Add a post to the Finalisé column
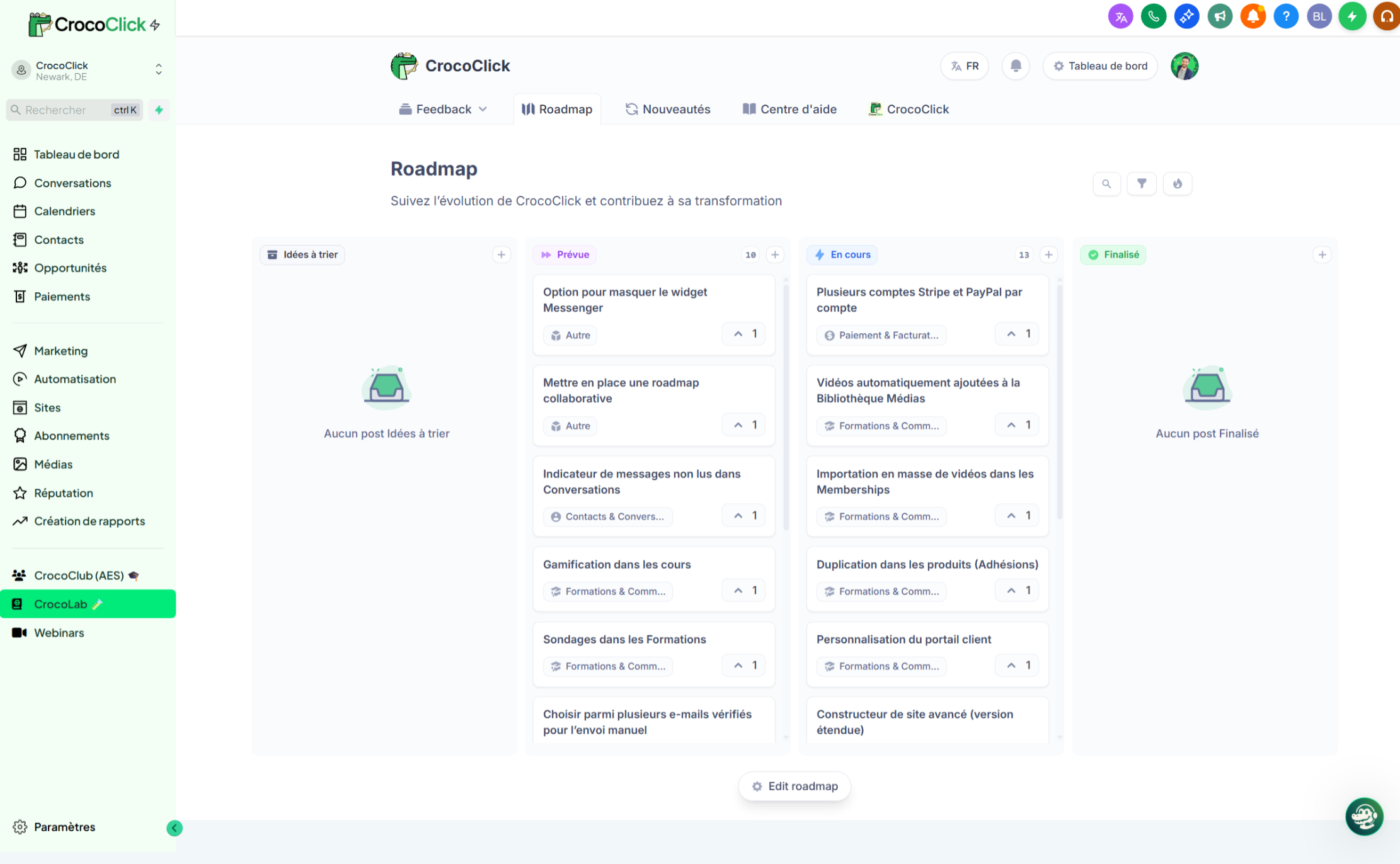1400x864 pixels. tap(1322, 255)
